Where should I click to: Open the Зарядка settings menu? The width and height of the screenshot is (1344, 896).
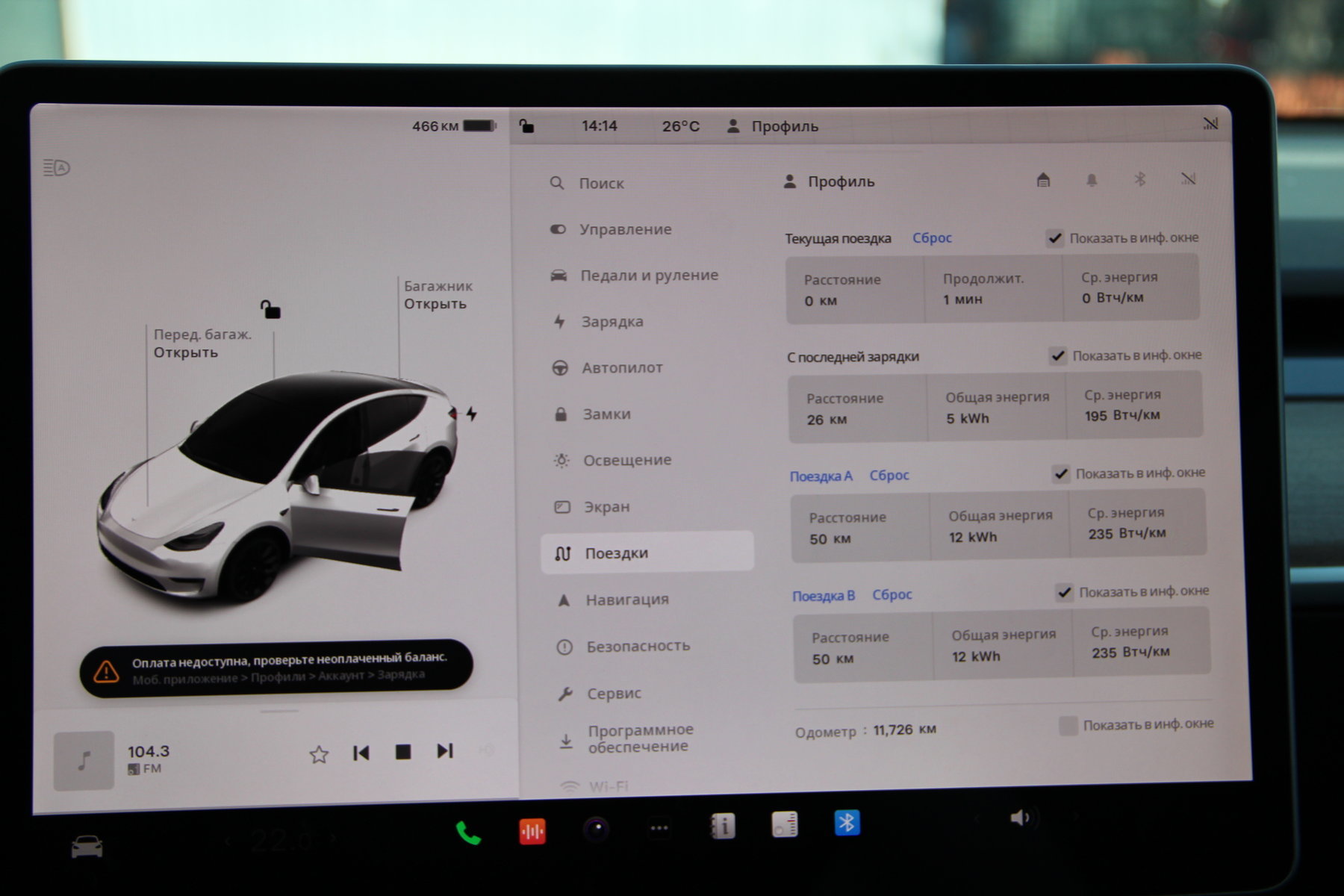[612, 322]
